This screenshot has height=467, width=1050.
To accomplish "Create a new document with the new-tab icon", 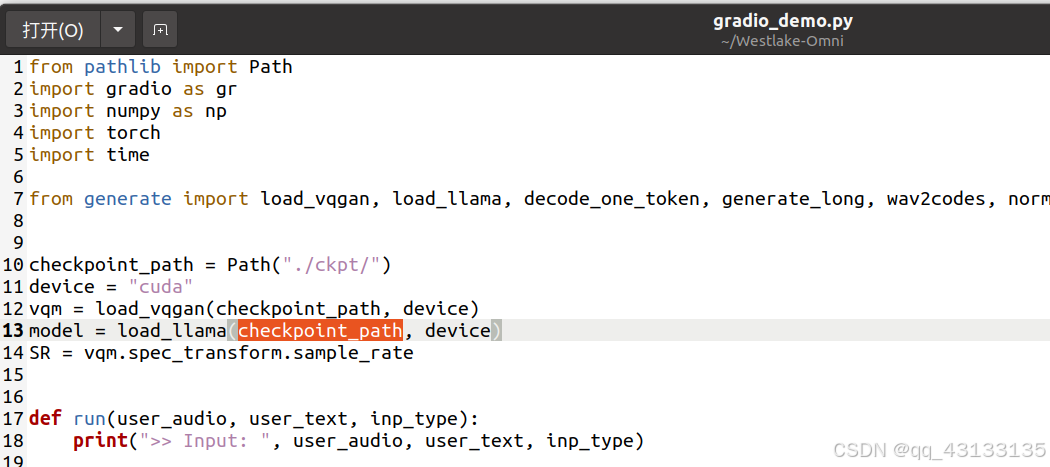I will [160, 29].
